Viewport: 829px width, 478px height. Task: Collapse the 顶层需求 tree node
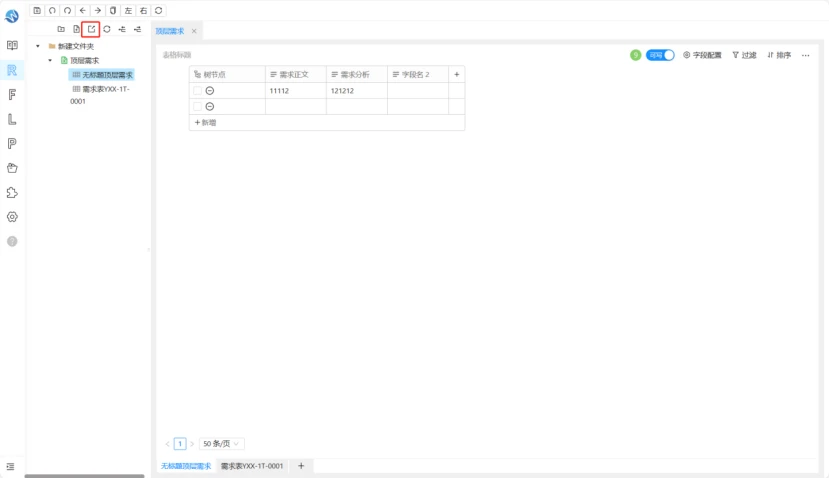[x=50, y=60]
